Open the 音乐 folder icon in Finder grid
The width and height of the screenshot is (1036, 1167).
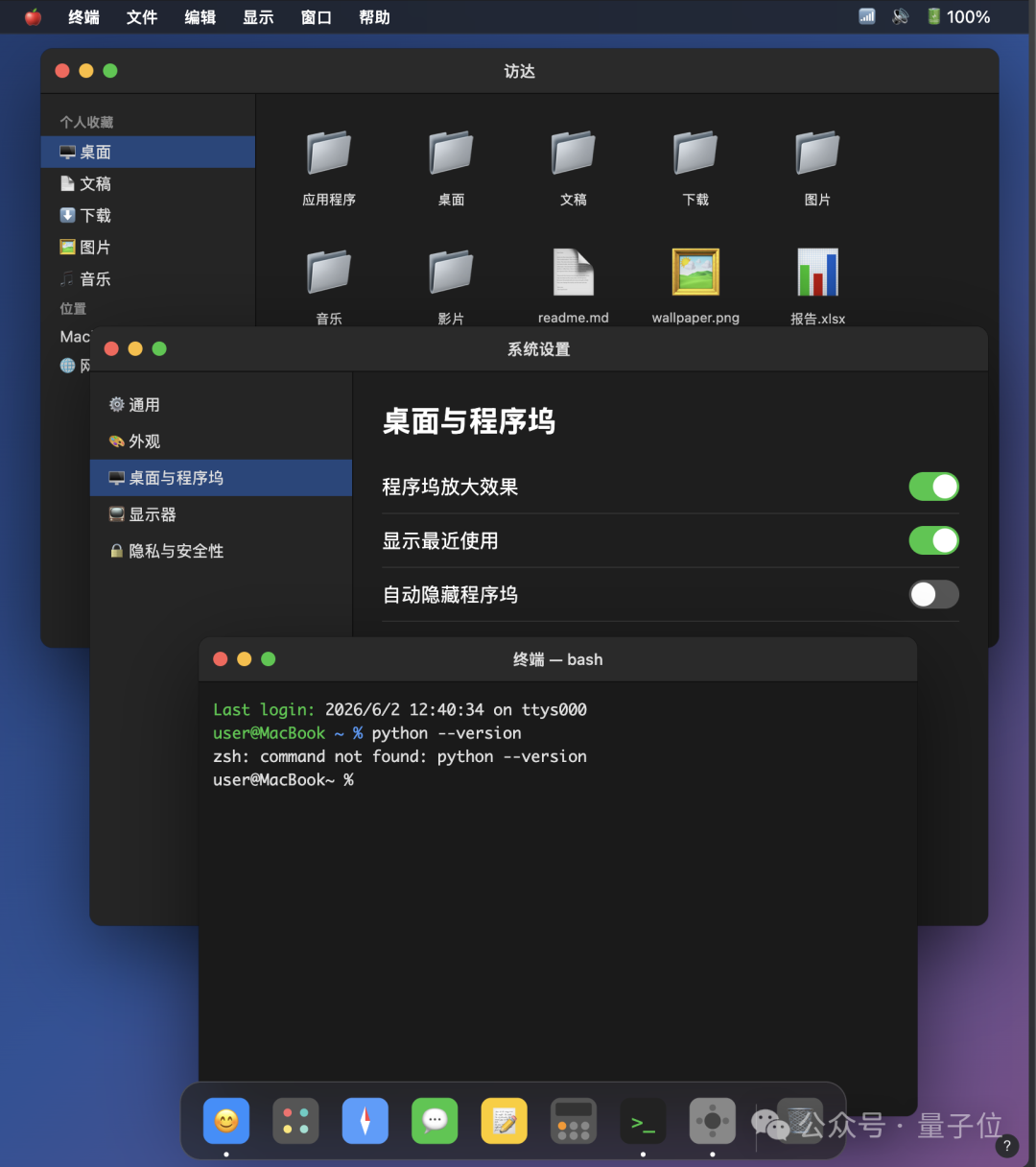(329, 273)
